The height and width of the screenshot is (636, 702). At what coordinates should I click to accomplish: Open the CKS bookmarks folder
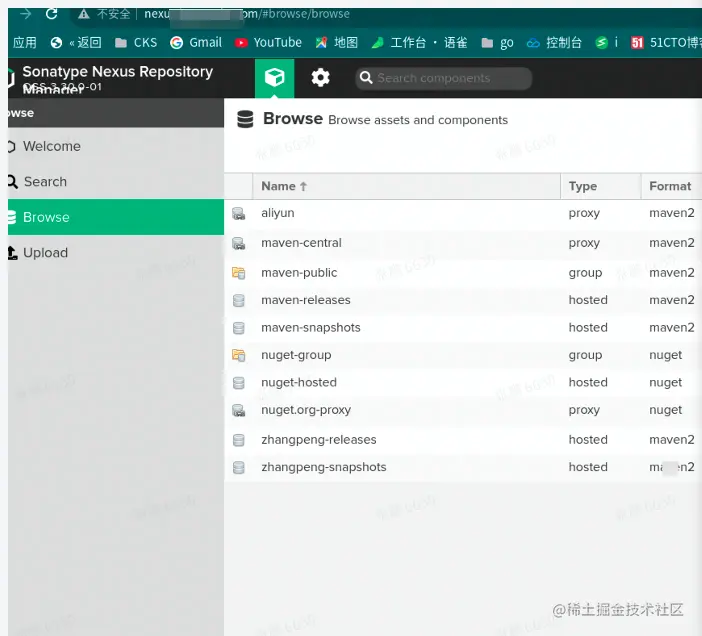[x=136, y=43]
